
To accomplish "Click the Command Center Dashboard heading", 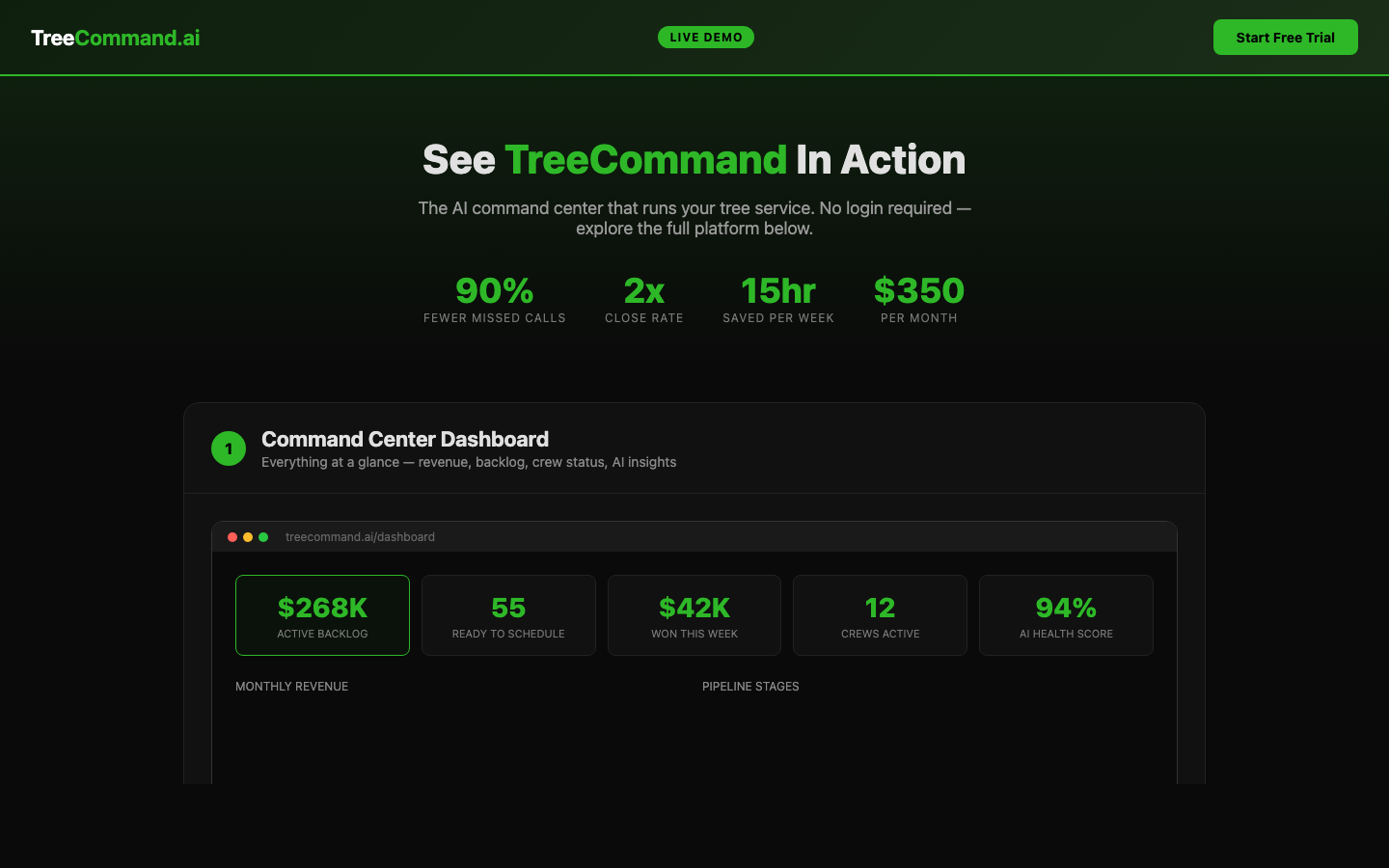I will [x=405, y=440].
